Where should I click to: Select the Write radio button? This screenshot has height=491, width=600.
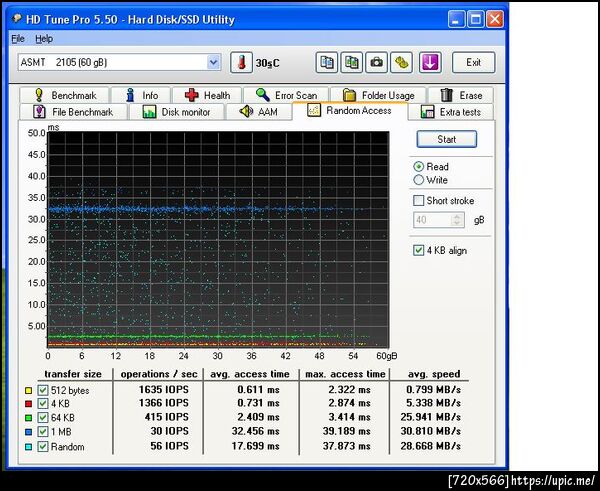click(419, 180)
